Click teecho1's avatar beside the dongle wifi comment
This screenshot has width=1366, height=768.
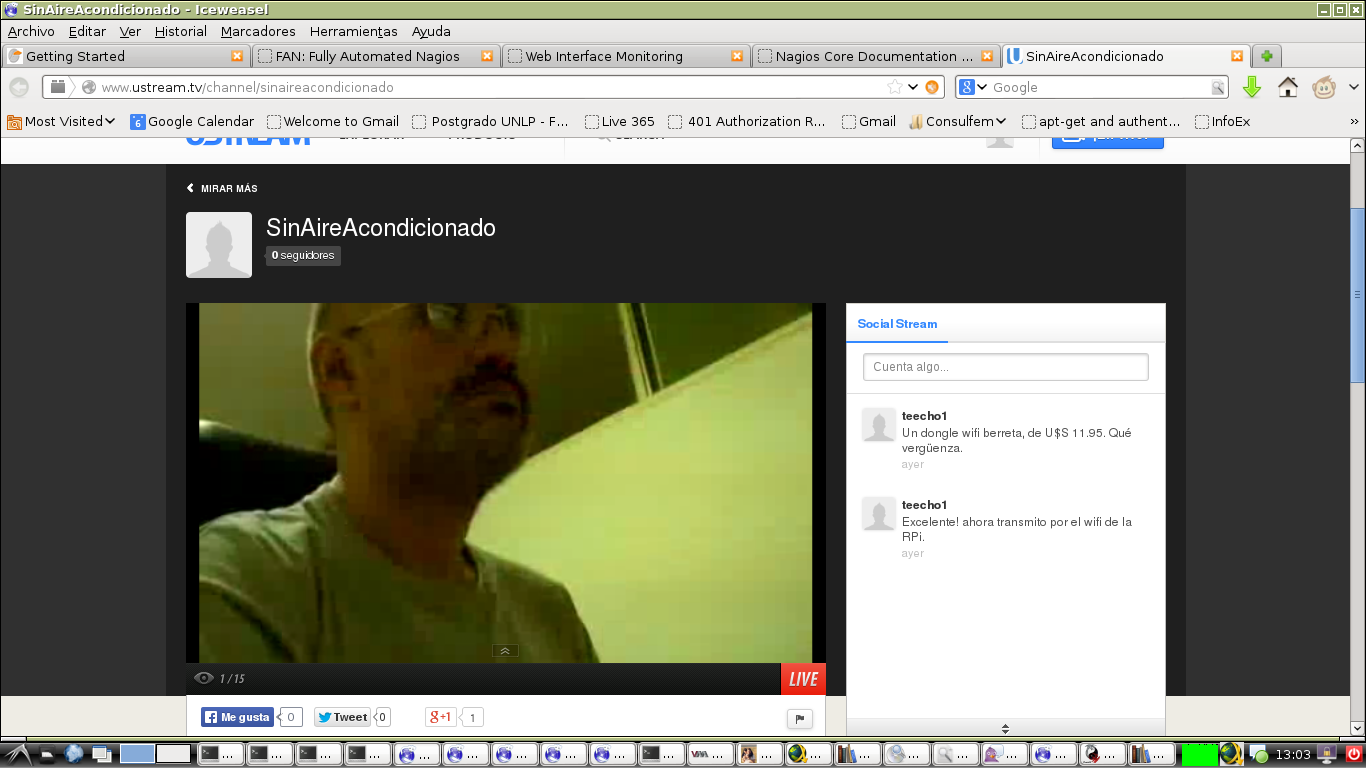coord(879,425)
